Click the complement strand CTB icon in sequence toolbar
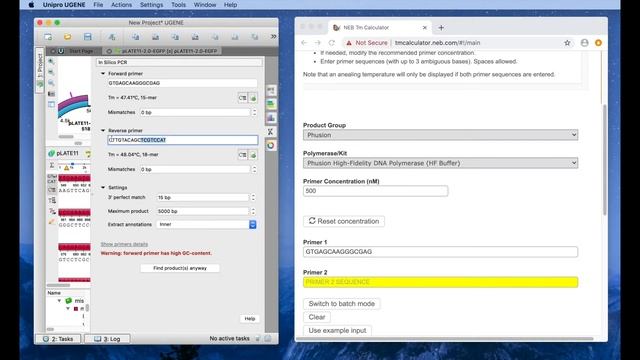Viewport: 640px width, 360px height. pyautogui.click(x=52, y=190)
